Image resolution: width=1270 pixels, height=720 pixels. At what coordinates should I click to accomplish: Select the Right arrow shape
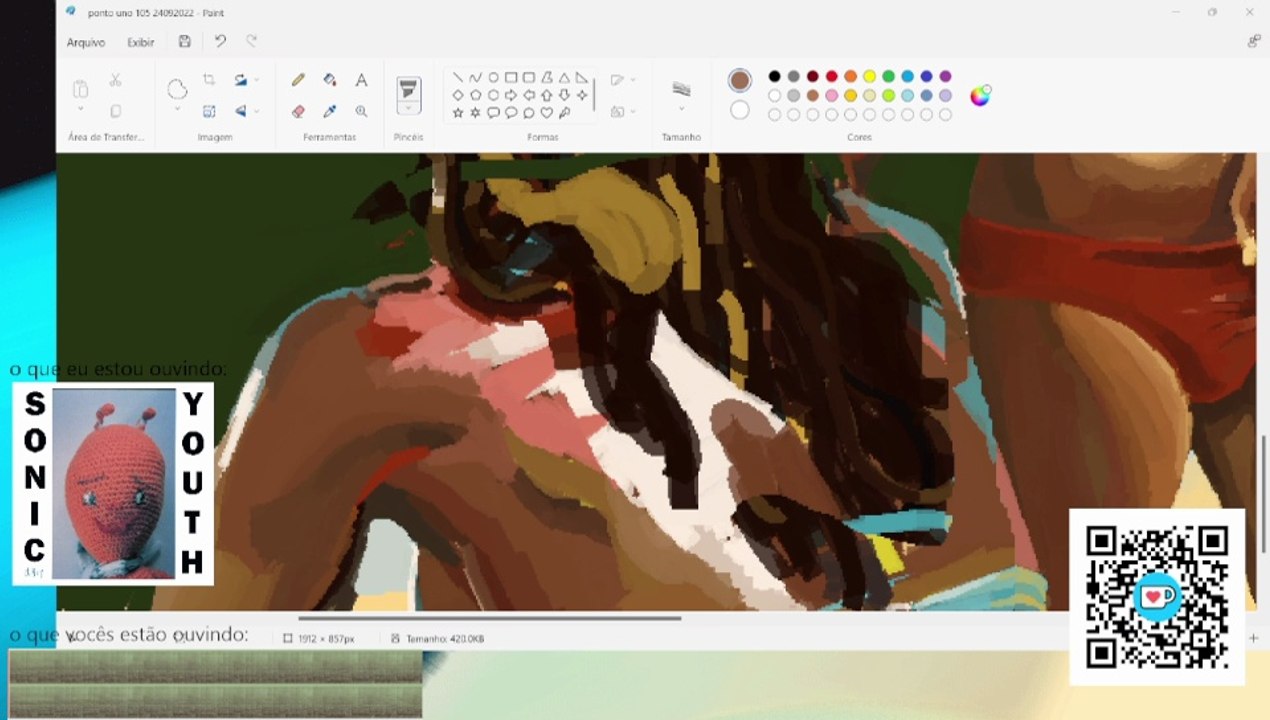tap(511, 95)
